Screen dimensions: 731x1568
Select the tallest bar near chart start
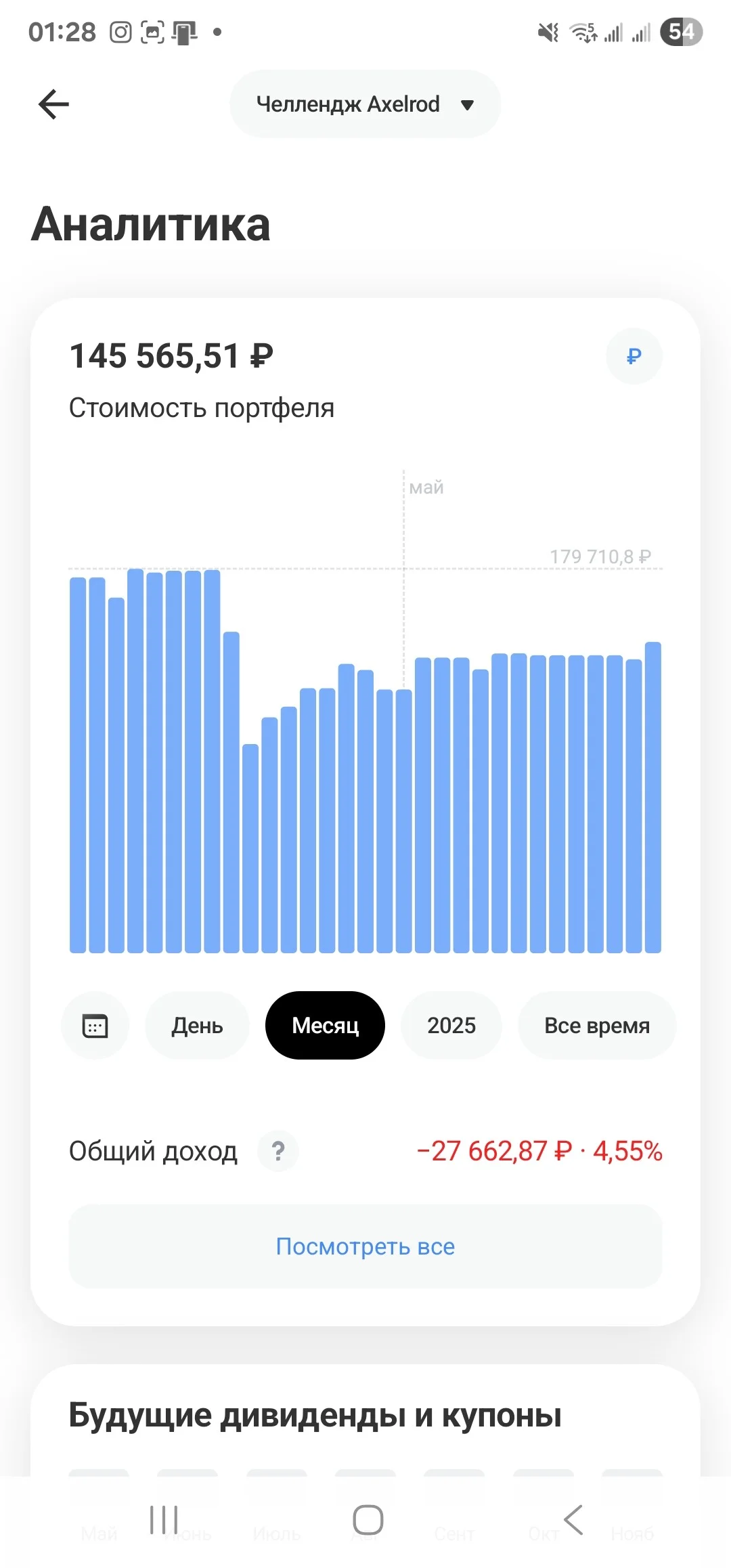coord(135,761)
